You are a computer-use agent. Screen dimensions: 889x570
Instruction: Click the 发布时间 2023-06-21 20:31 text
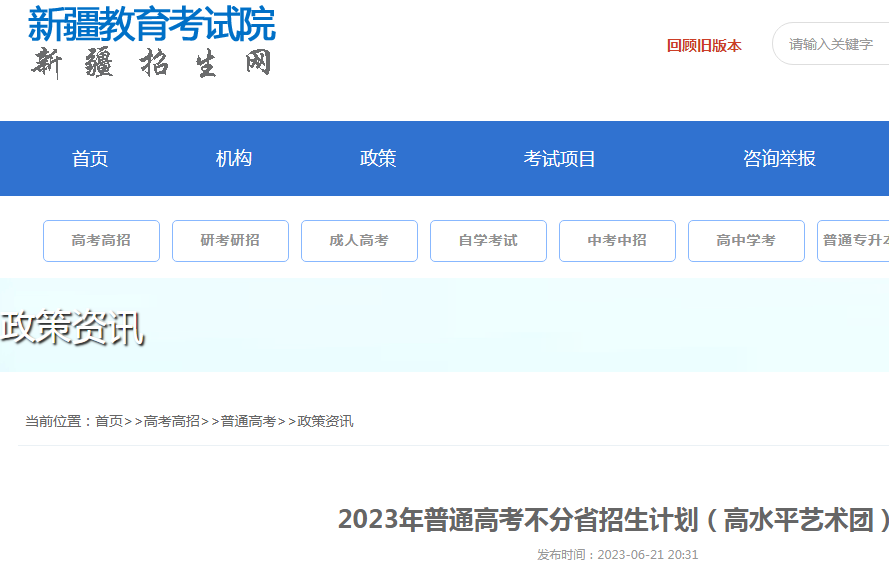(x=617, y=555)
